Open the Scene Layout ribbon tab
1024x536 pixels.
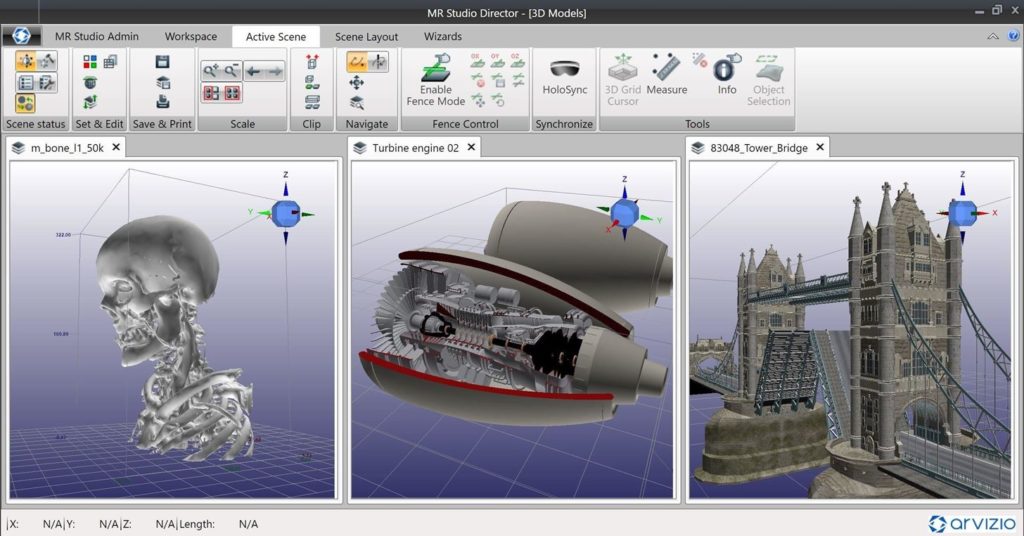pyautogui.click(x=366, y=37)
